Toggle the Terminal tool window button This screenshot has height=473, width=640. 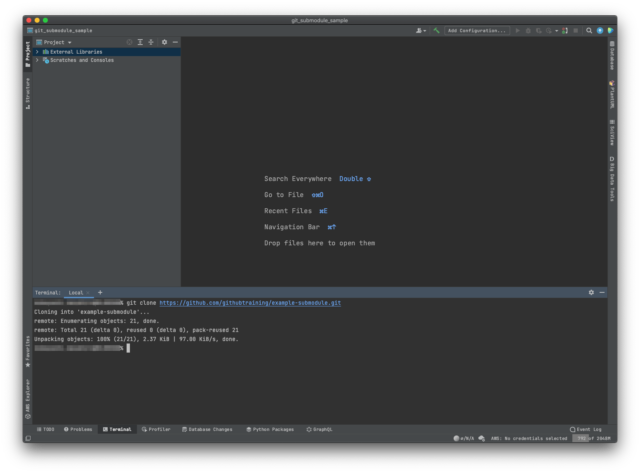[117, 429]
